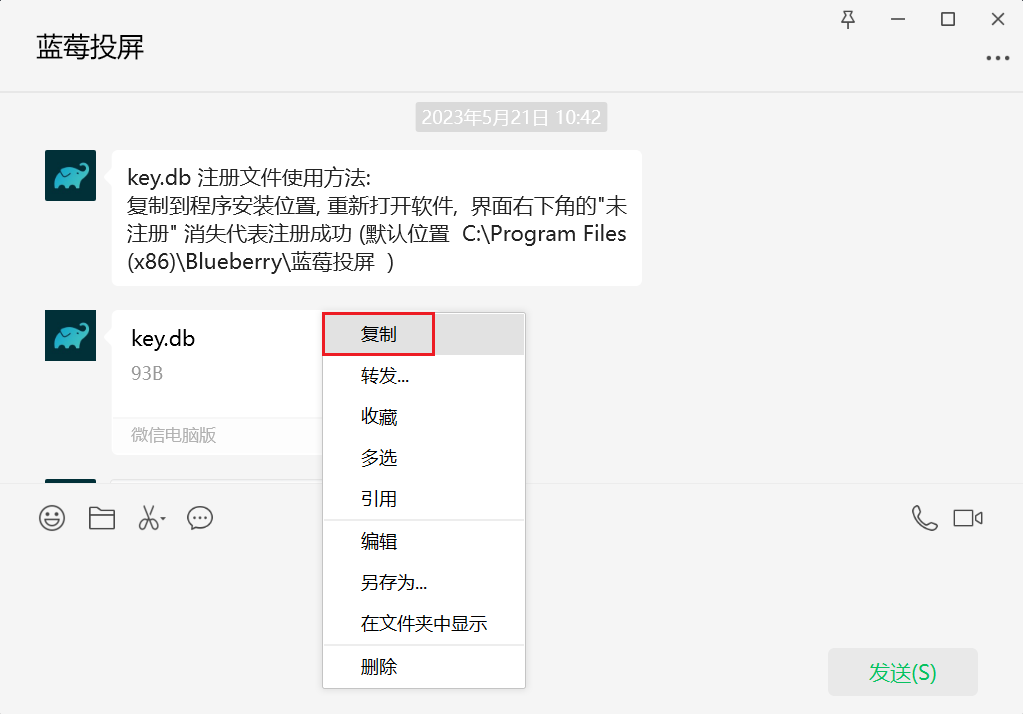
Task: Choose 另存为... to save file
Action: (394, 583)
